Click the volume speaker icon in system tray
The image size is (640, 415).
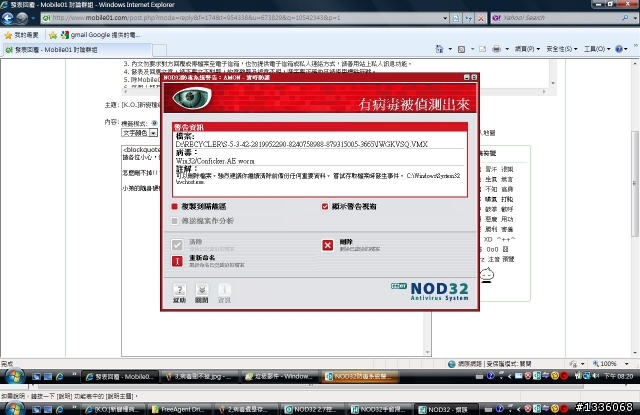point(596,376)
